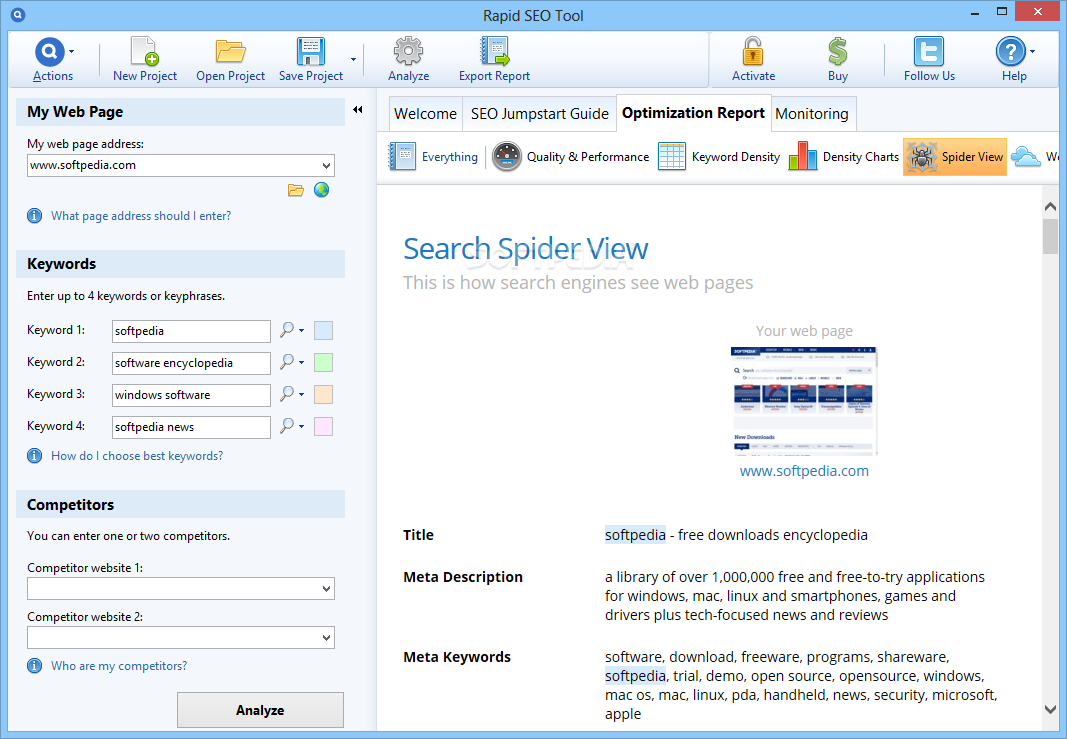Click the 'Search Spider View' heading
This screenshot has width=1067, height=739.
[x=525, y=249]
